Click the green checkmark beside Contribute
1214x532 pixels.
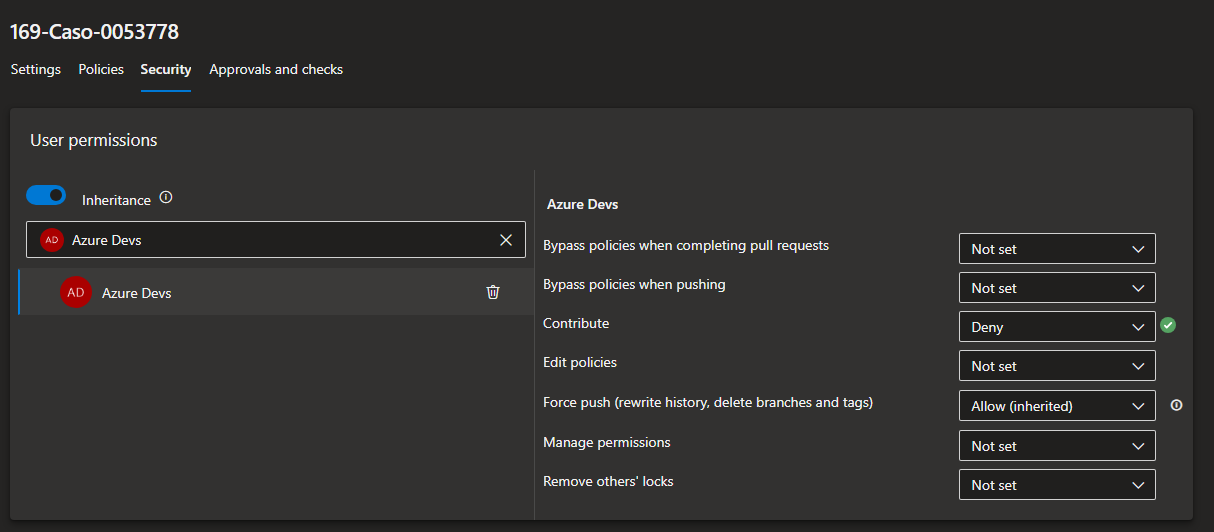point(1168,325)
